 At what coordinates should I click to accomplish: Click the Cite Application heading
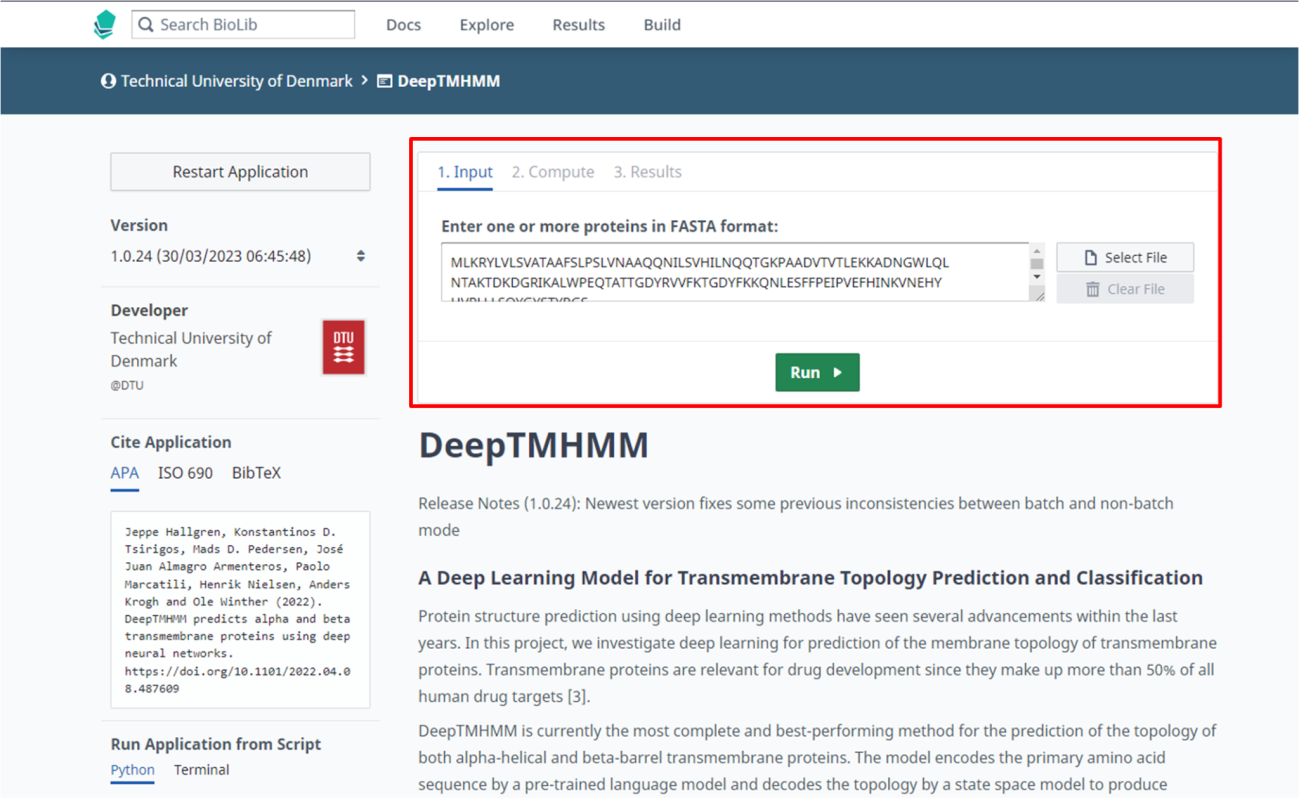tap(171, 442)
